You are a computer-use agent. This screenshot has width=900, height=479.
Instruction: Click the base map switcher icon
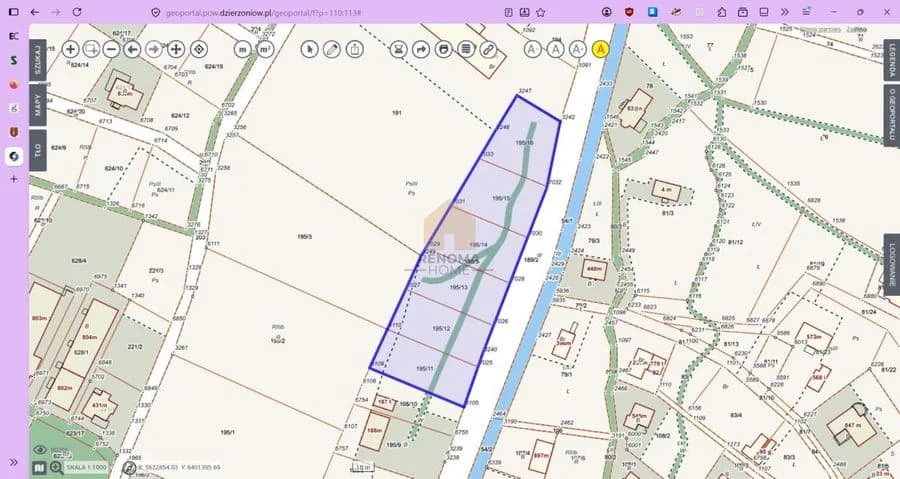coord(39,468)
